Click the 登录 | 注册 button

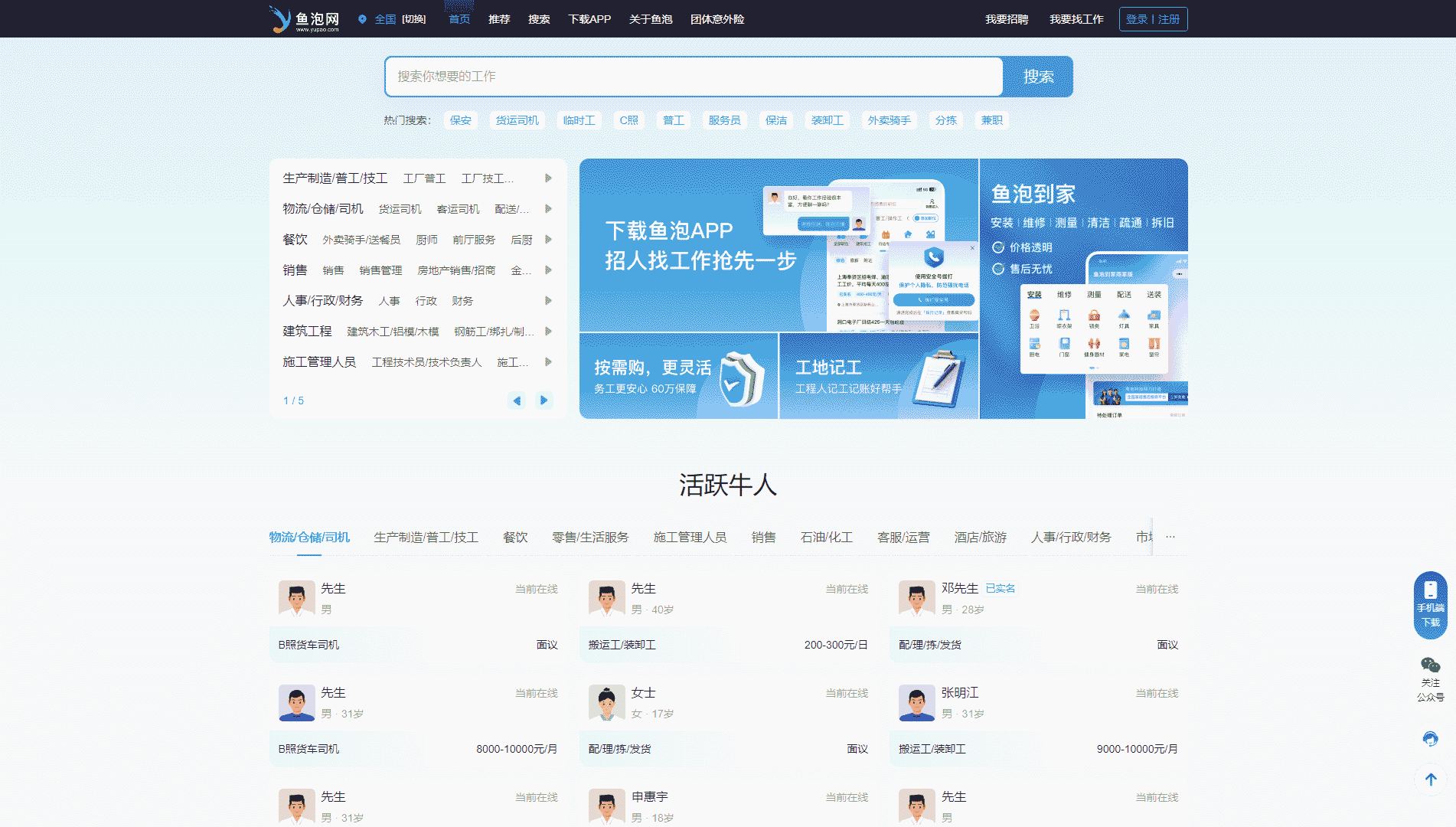(x=1153, y=19)
